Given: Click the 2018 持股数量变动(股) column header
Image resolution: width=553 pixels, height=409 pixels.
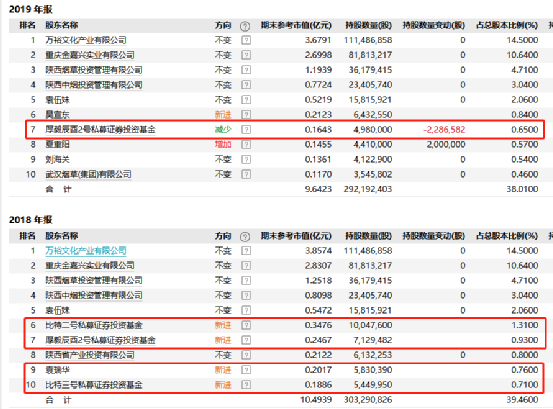Looking at the screenshot, I should click(434, 236).
